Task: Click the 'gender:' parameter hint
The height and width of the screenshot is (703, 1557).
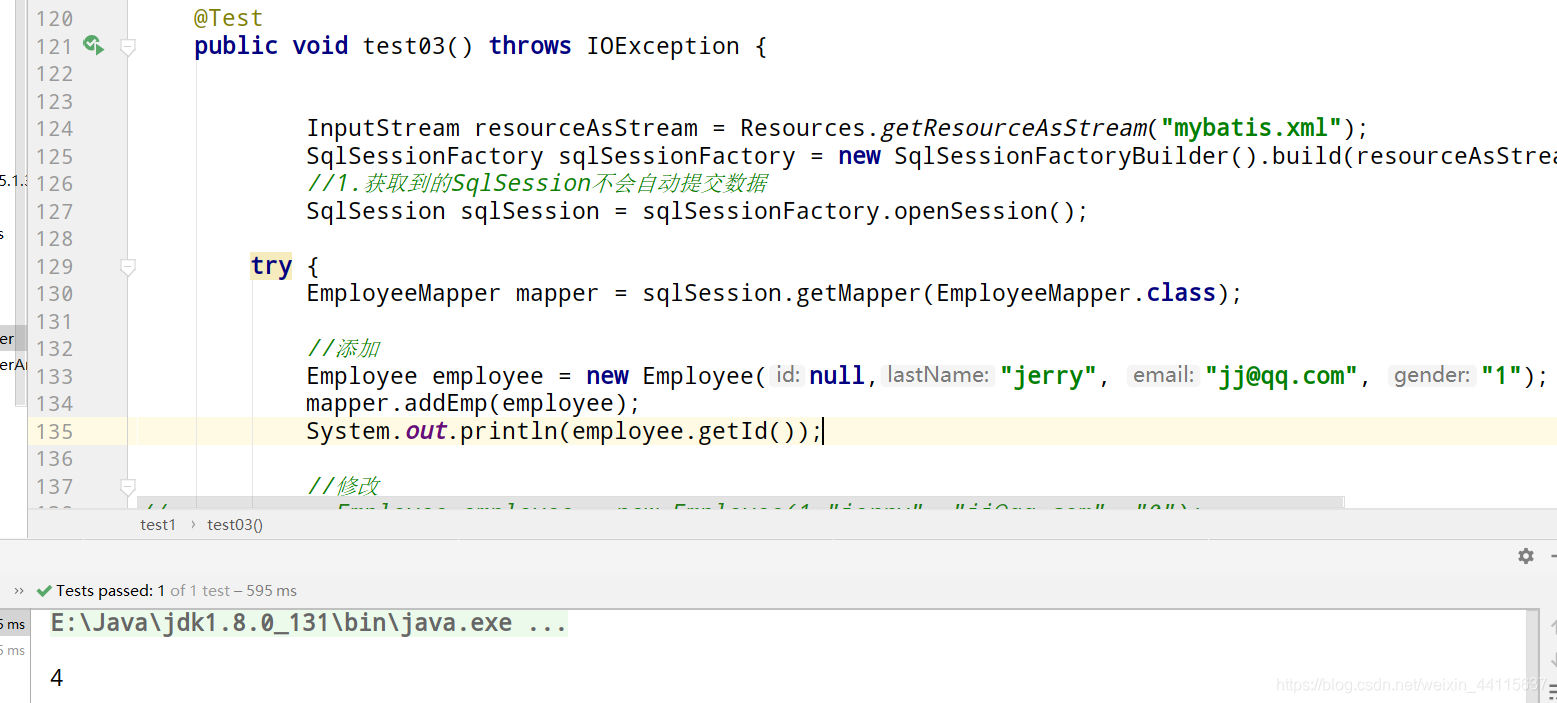Action: coord(1432,376)
